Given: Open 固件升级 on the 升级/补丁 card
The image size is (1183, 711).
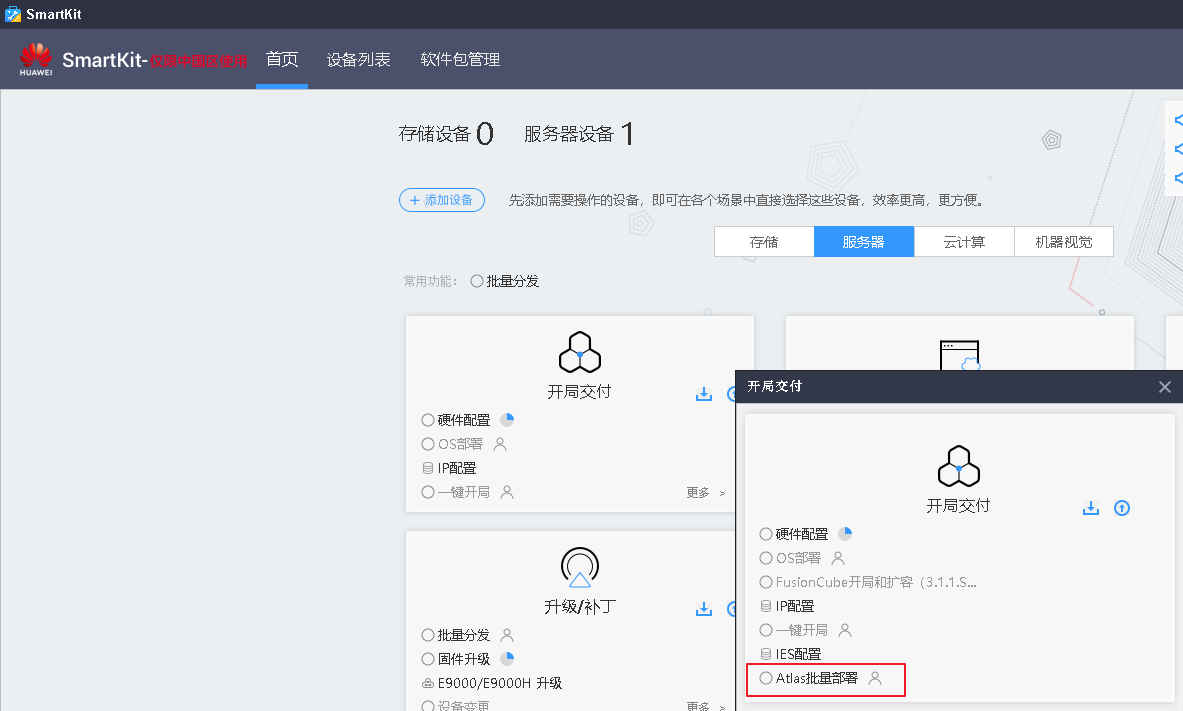Looking at the screenshot, I should coord(456,659).
